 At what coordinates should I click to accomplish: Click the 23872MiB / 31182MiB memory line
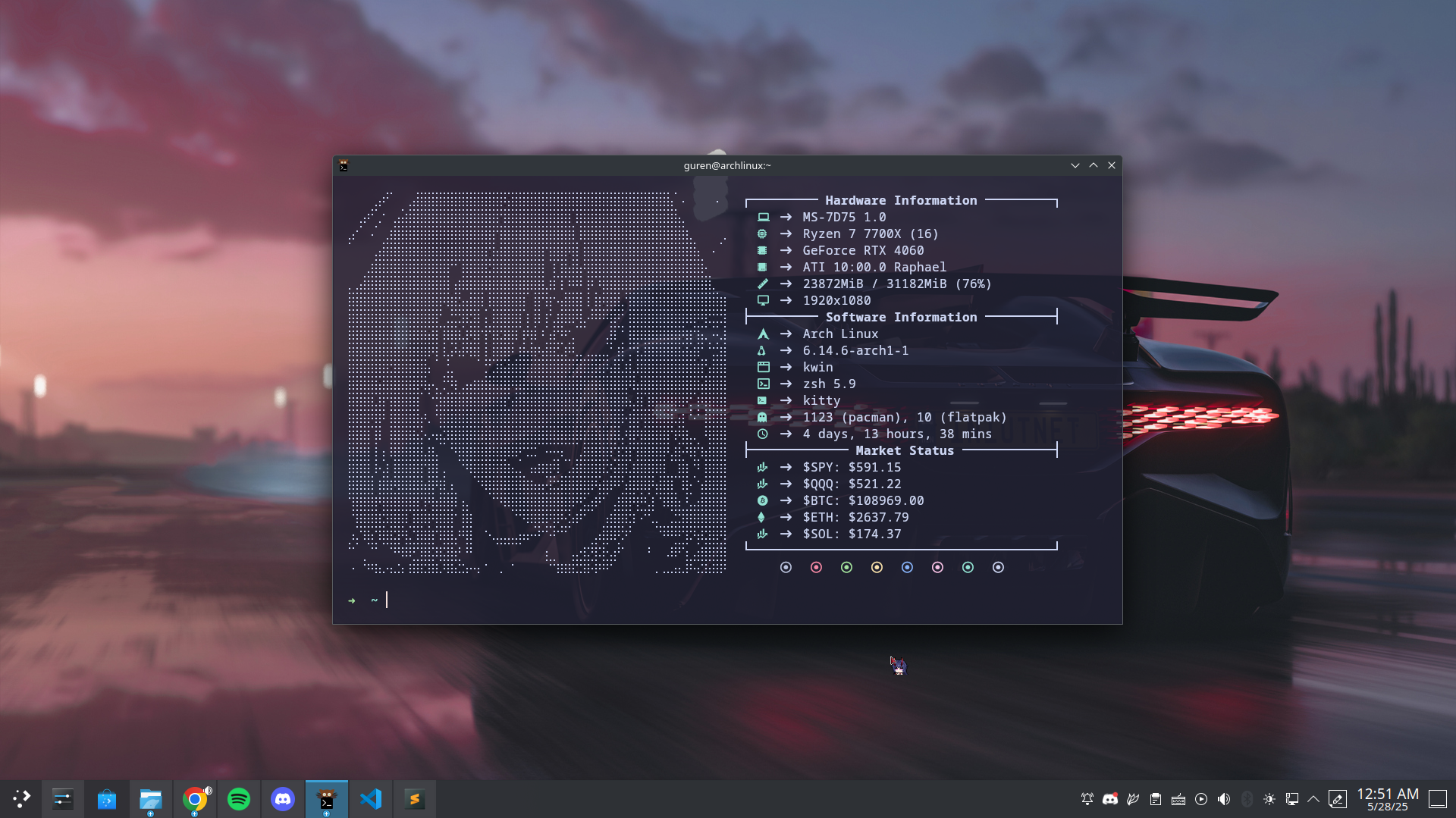tap(897, 284)
